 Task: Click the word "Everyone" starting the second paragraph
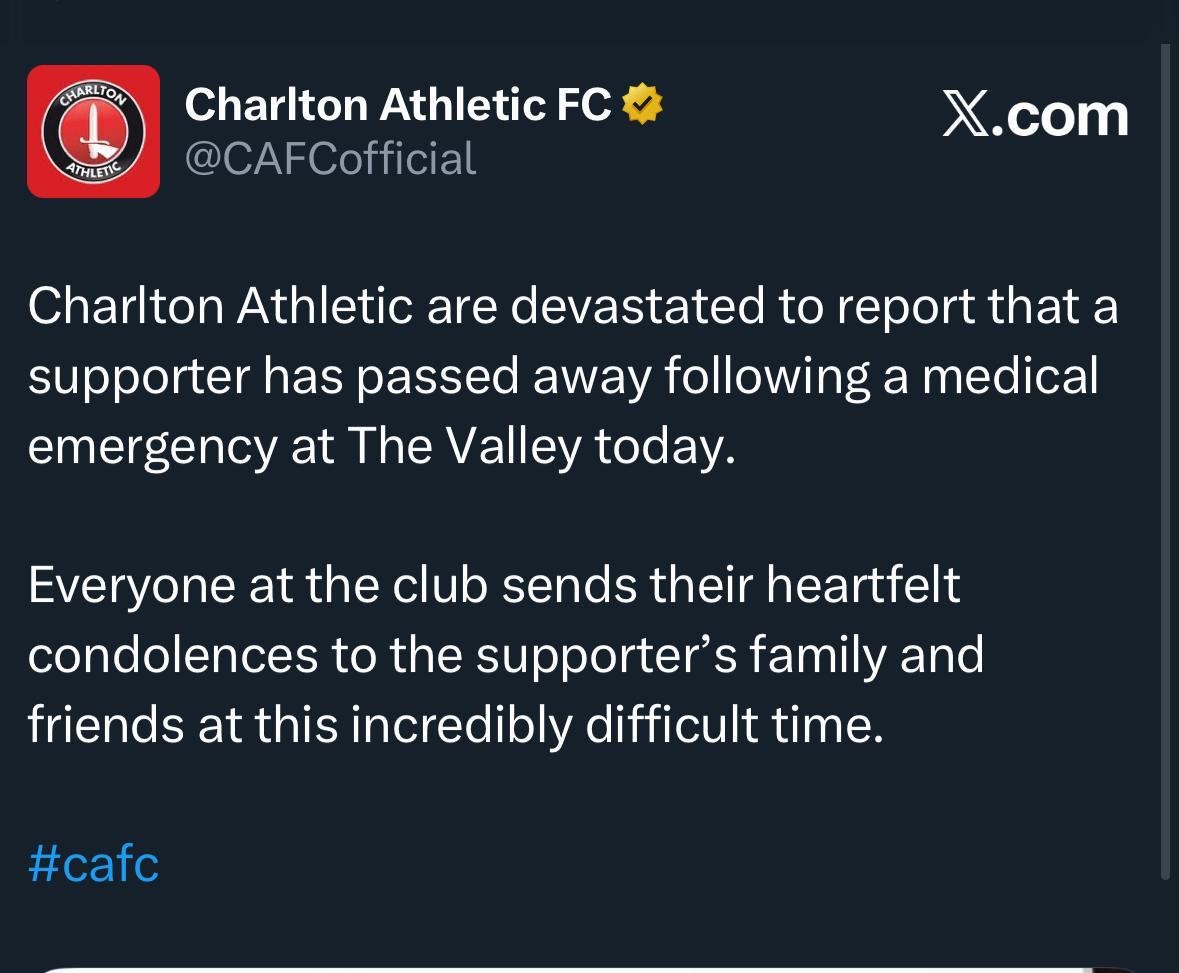pyautogui.click(x=132, y=586)
